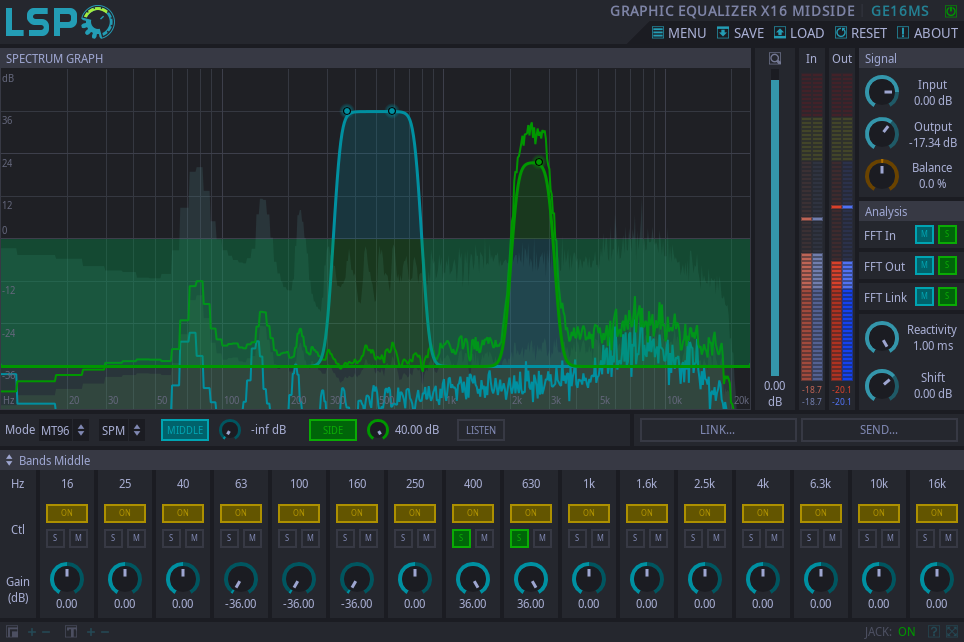This screenshot has width=964, height=642.
Task: Mute the 10k band
Action: coord(890,538)
